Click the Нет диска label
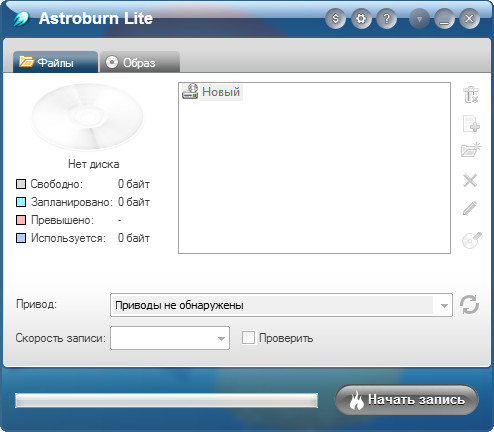The height and width of the screenshot is (432, 494). click(x=93, y=164)
